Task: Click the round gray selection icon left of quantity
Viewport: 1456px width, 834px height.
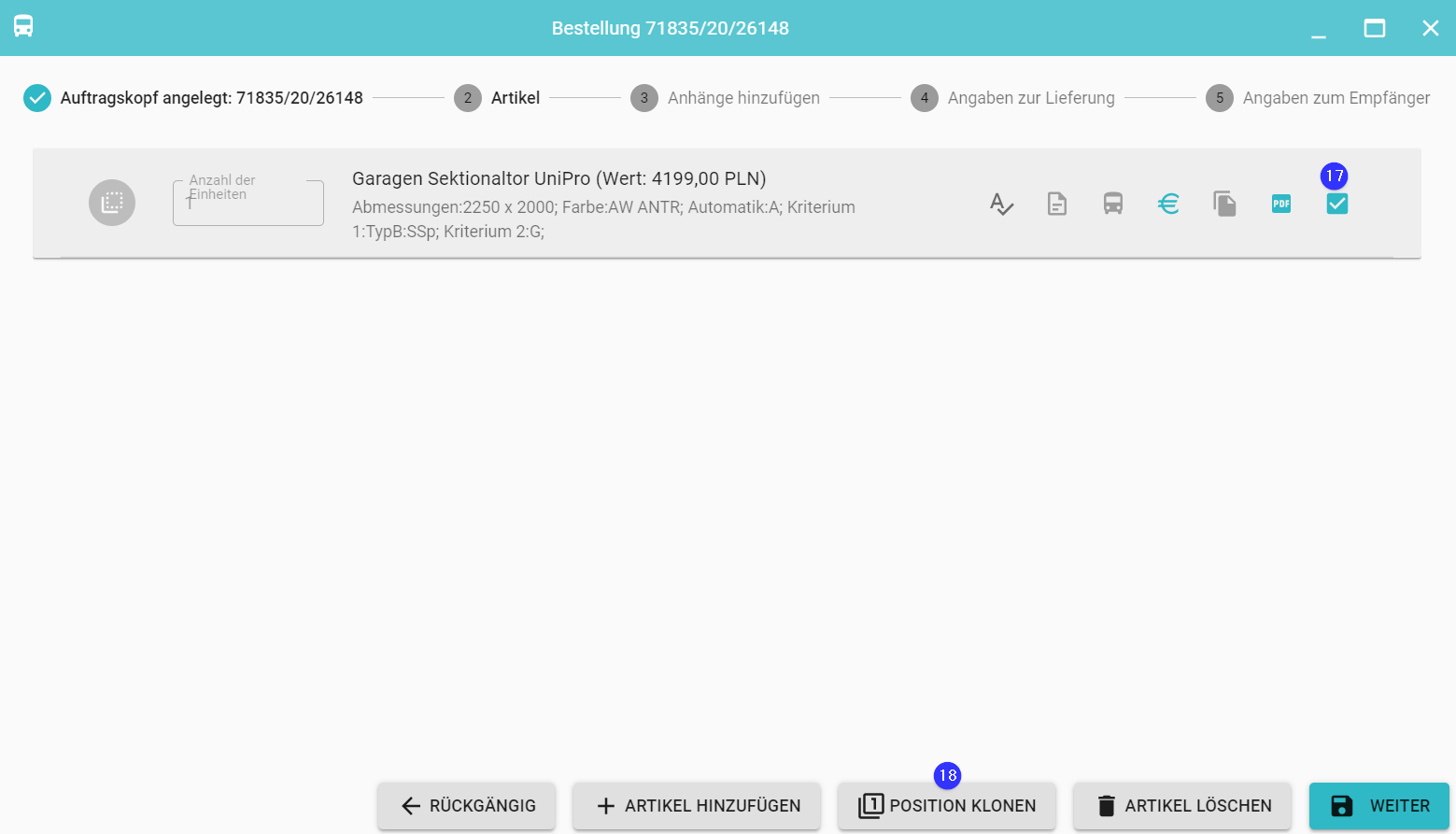Action: [x=112, y=203]
